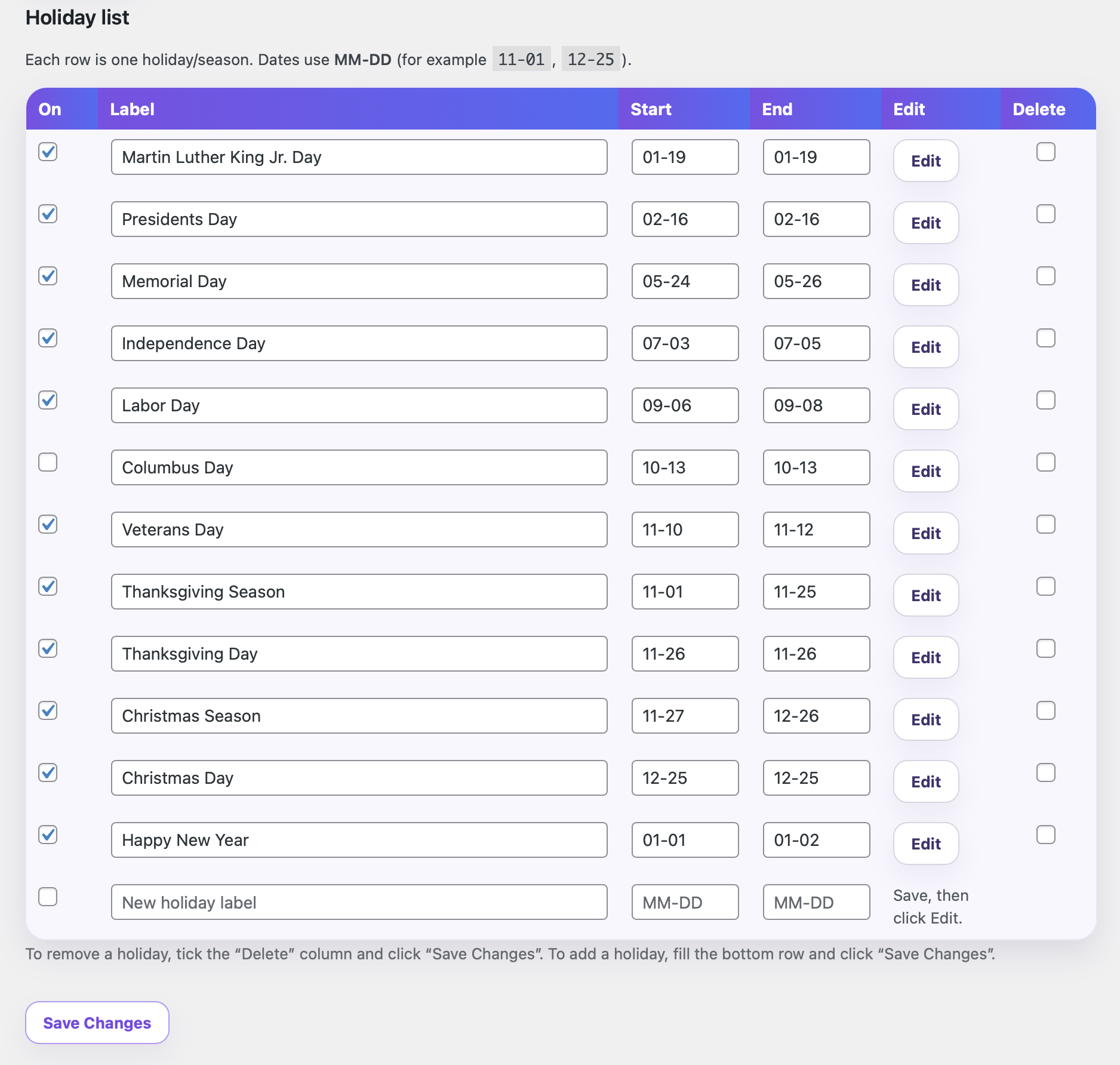Check the Delete box for Happy New Year

(1045, 835)
